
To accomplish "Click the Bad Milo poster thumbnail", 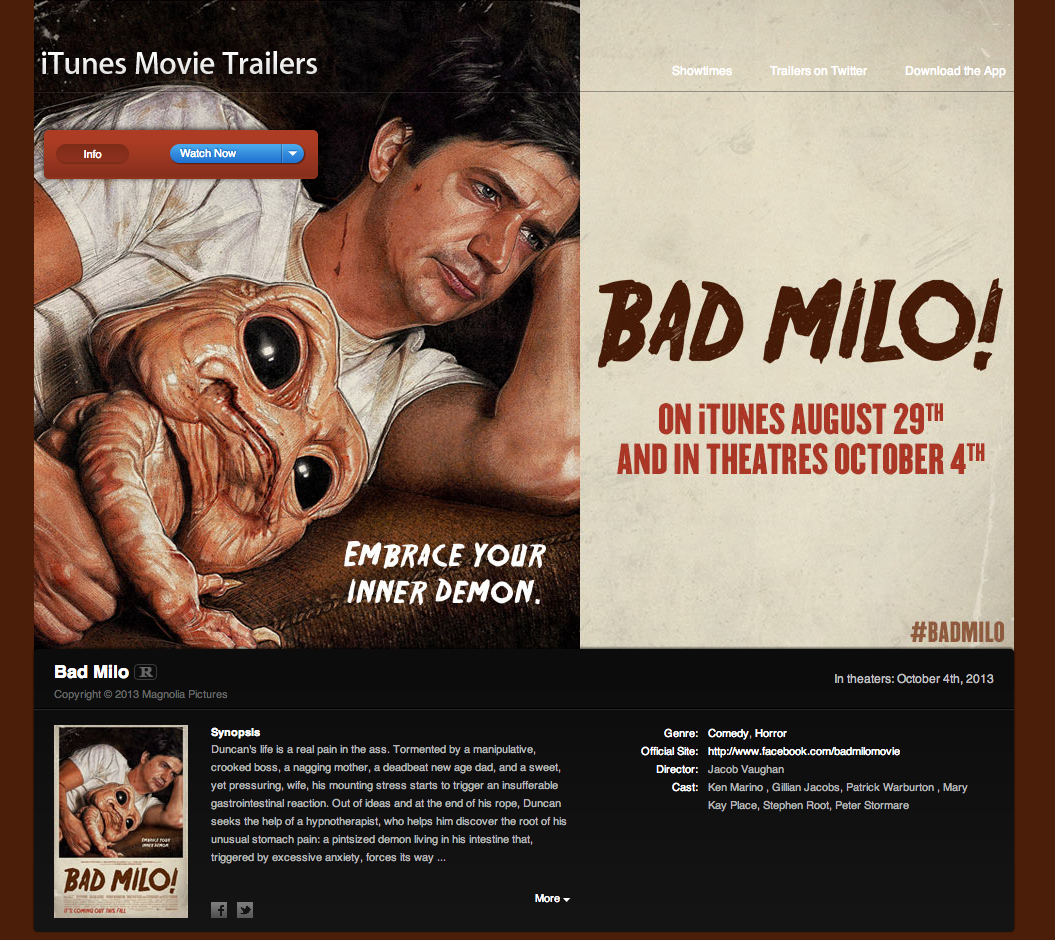I will [x=121, y=821].
